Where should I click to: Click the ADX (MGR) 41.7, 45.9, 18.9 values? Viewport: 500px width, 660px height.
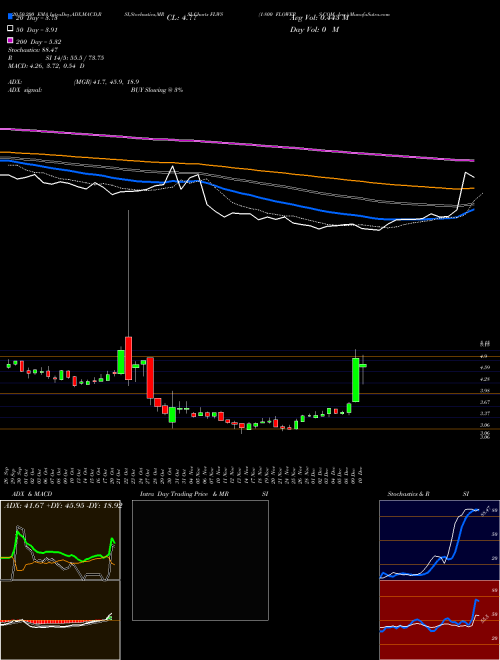(106, 82)
